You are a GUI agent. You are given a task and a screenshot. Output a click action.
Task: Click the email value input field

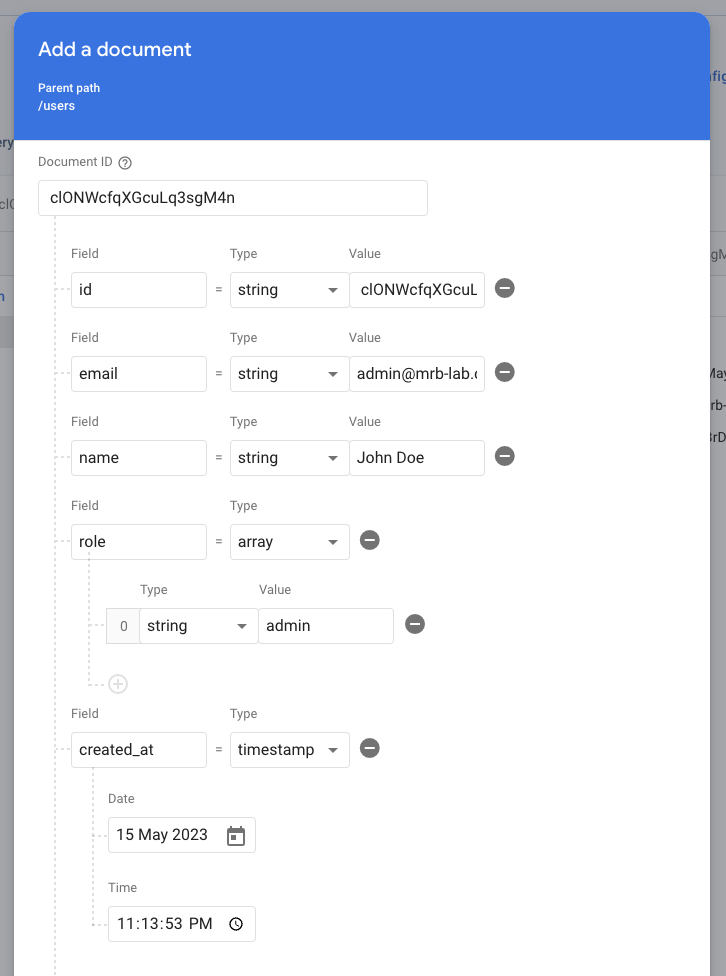tap(416, 374)
